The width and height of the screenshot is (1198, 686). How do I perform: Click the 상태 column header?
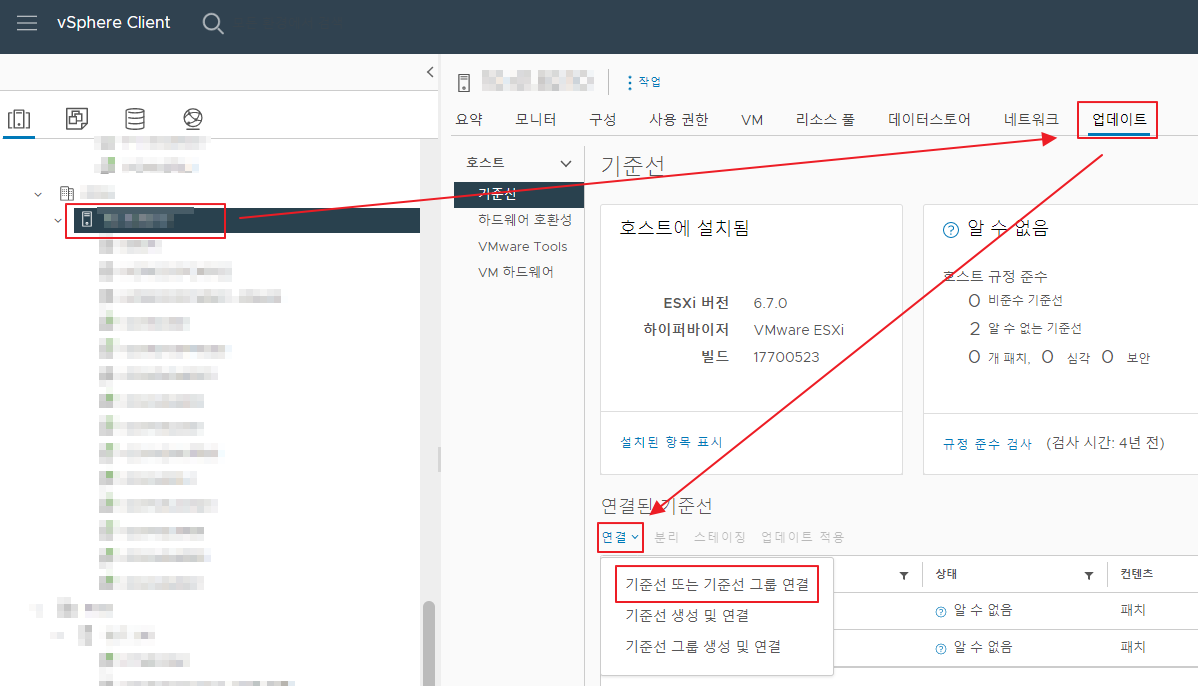click(947, 574)
